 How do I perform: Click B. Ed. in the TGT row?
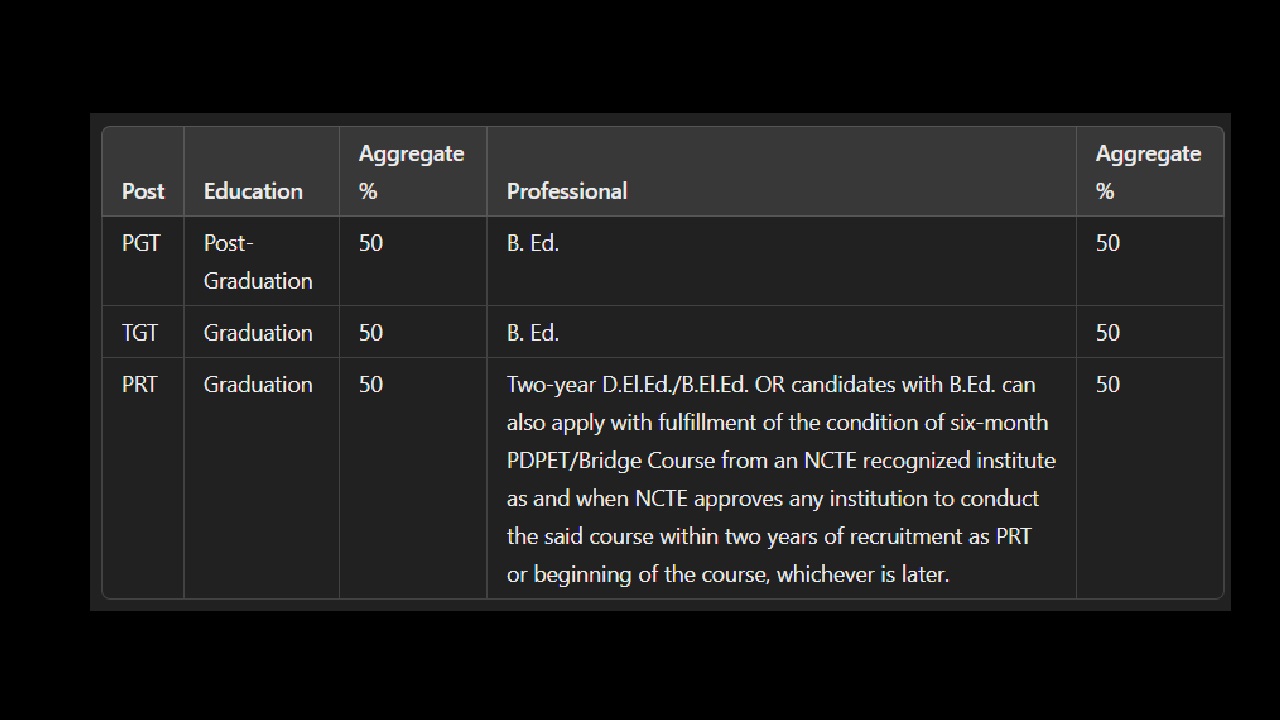point(532,333)
